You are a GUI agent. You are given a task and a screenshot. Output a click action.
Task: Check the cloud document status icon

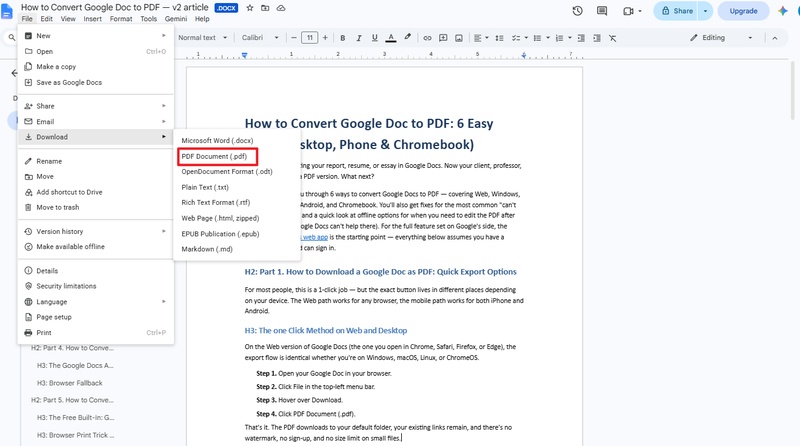click(x=281, y=8)
